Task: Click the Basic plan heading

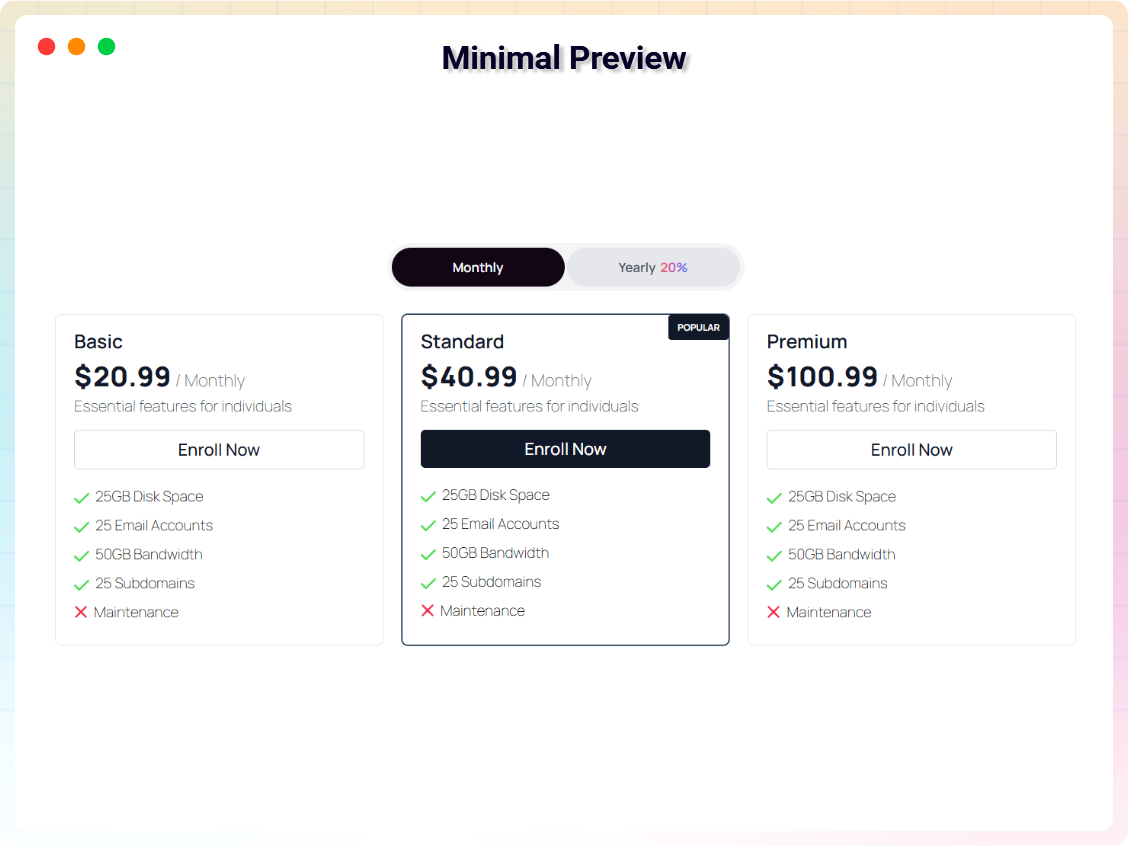Action: [x=99, y=341]
